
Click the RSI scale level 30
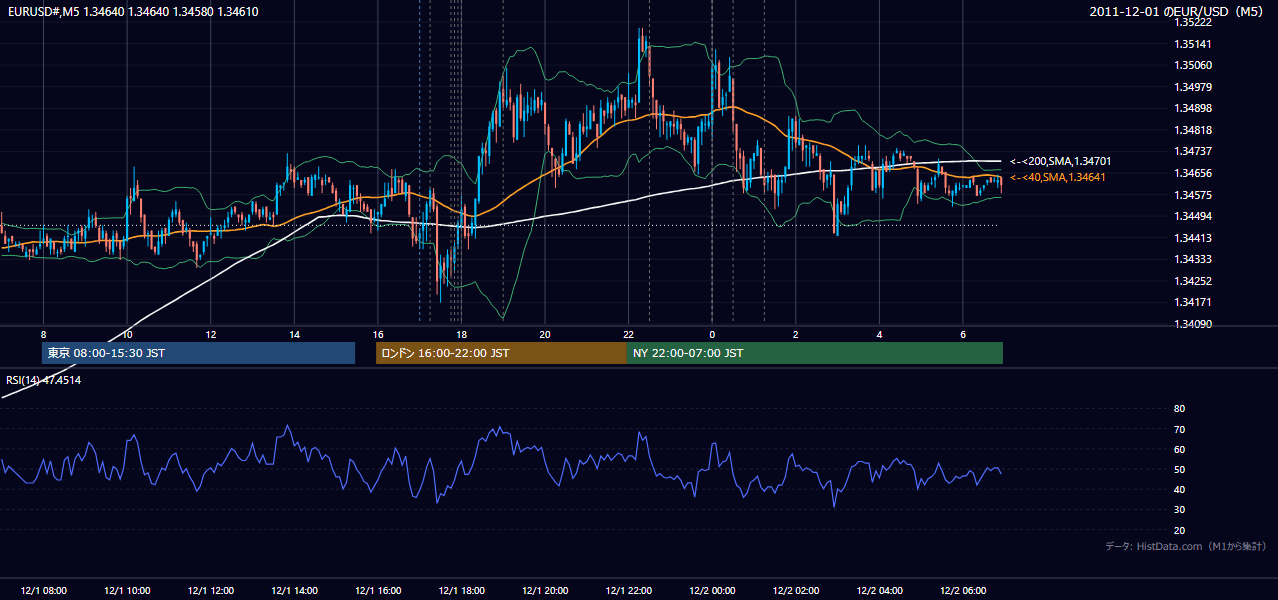pos(1179,510)
